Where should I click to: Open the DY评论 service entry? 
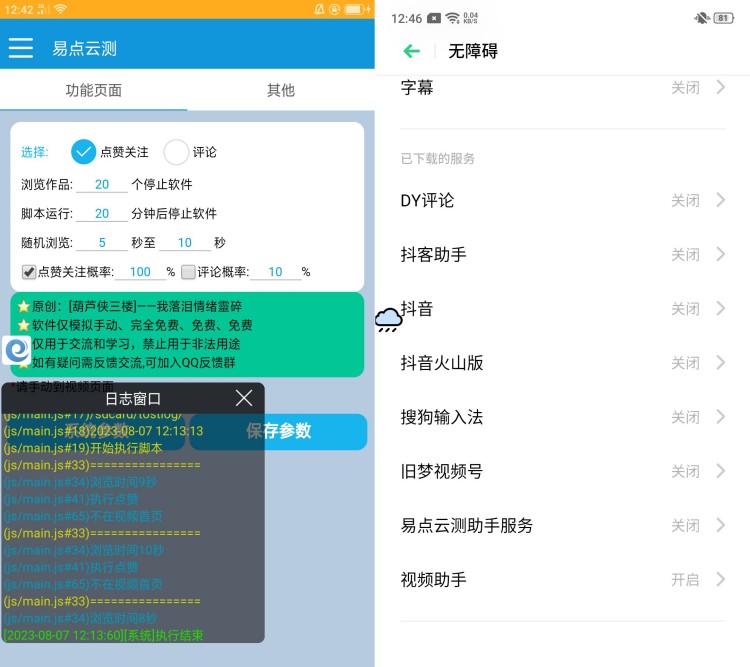pyautogui.click(x=562, y=200)
